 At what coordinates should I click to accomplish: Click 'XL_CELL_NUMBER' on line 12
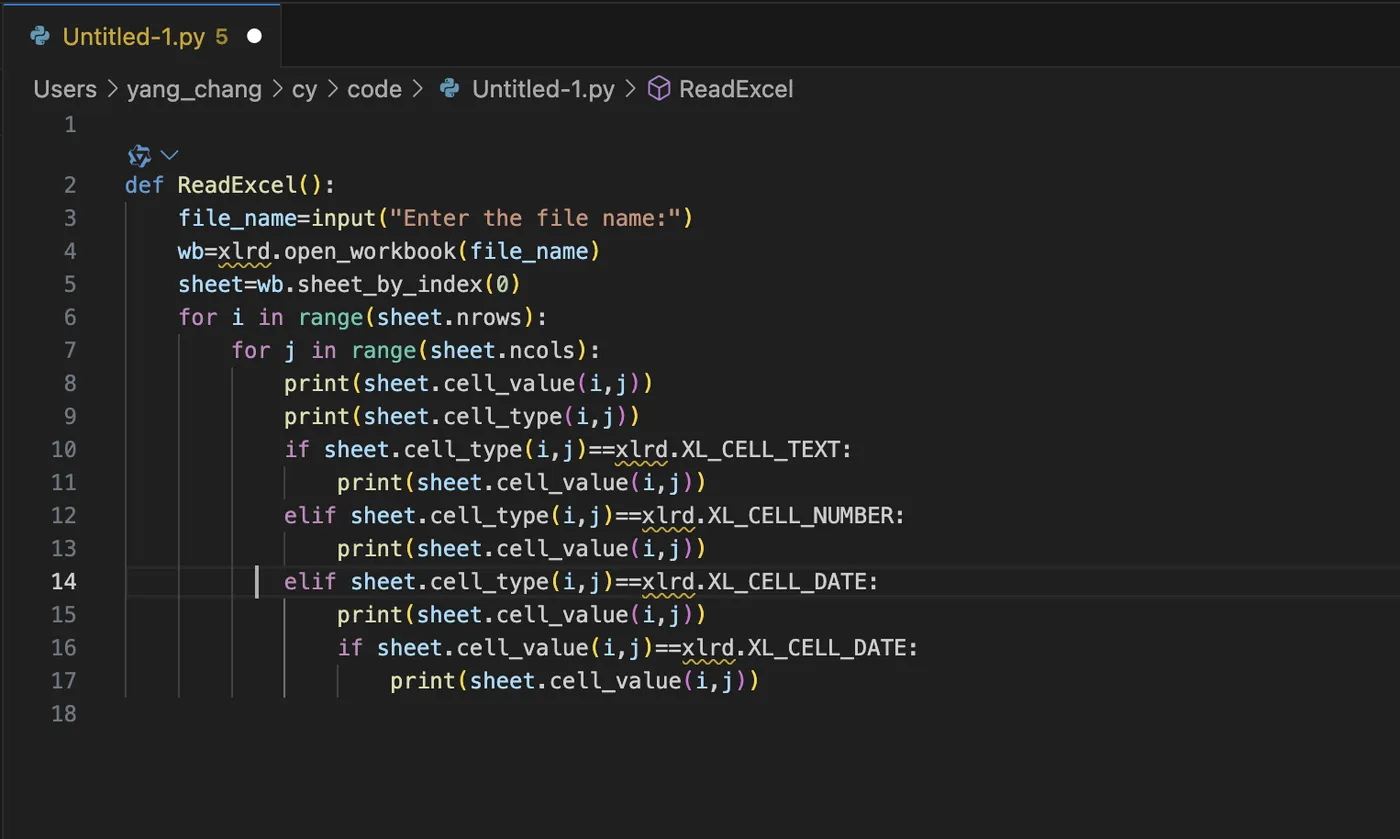[x=800, y=515]
